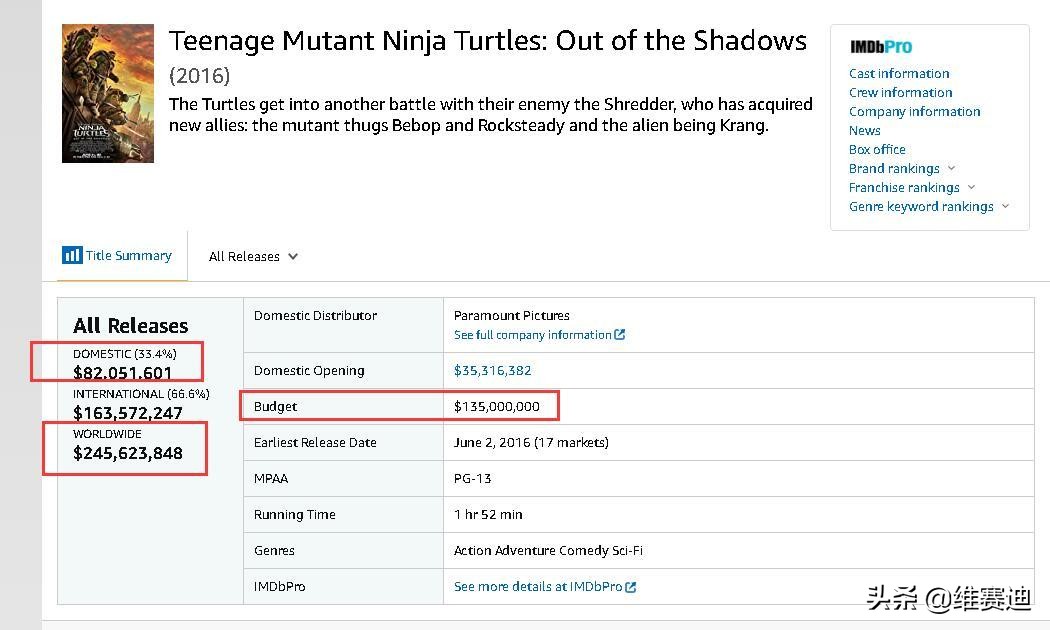Expand the Genre keyword rankings menu
The height and width of the screenshot is (630, 1050).
(x=1005, y=206)
